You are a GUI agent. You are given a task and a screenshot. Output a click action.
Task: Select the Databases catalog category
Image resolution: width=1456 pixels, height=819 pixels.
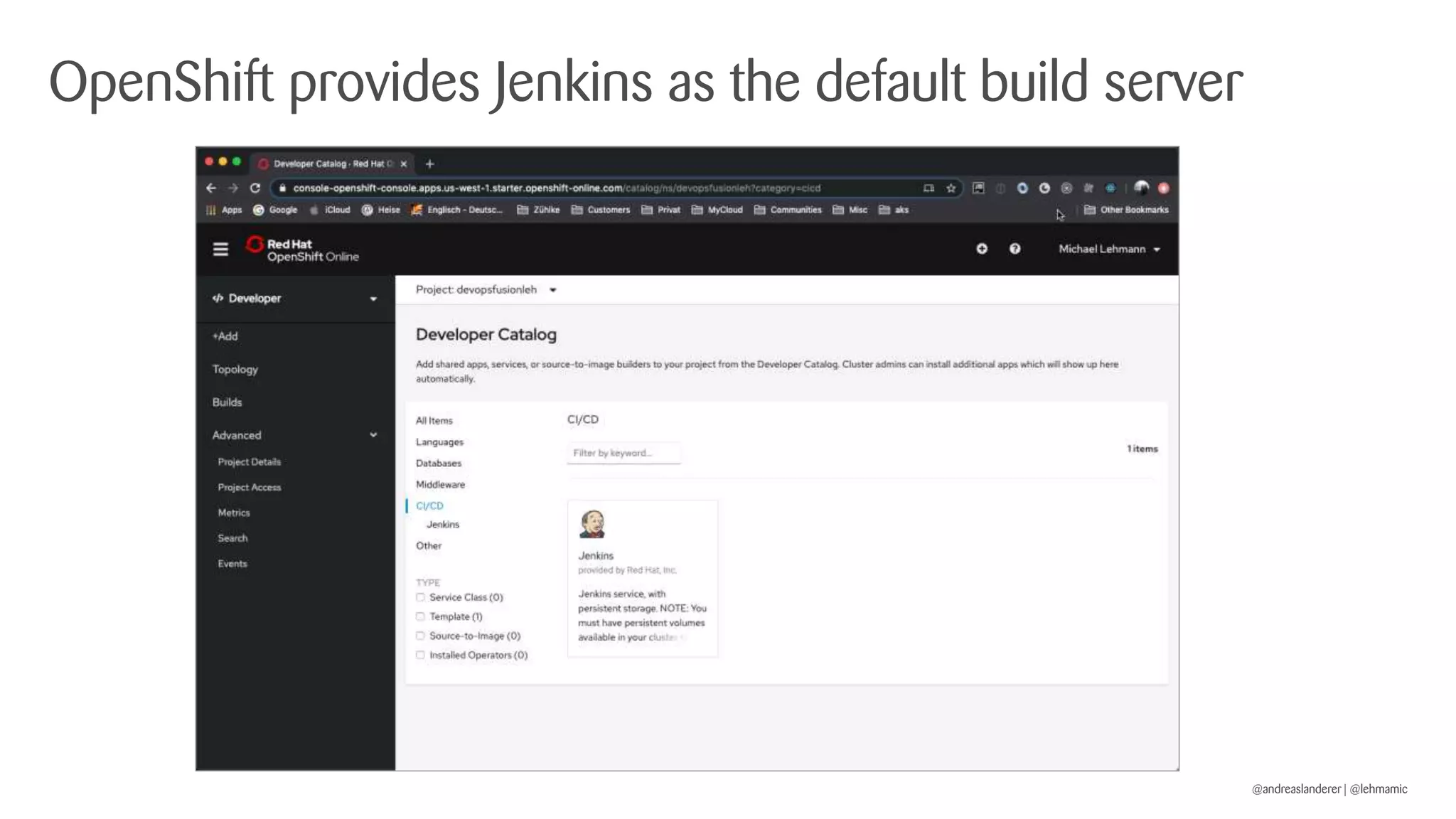pos(438,464)
